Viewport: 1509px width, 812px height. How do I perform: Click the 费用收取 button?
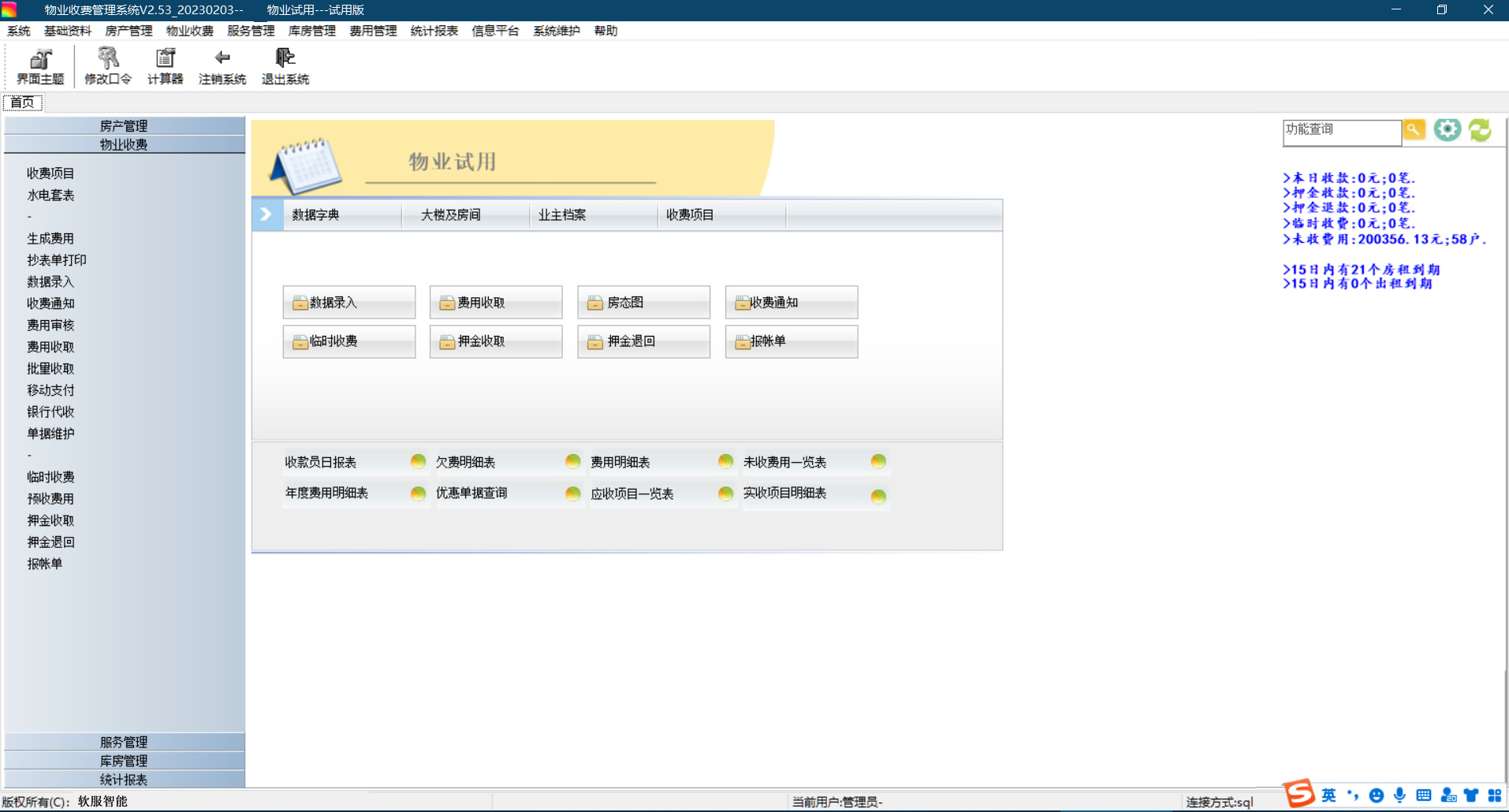(495, 303)
